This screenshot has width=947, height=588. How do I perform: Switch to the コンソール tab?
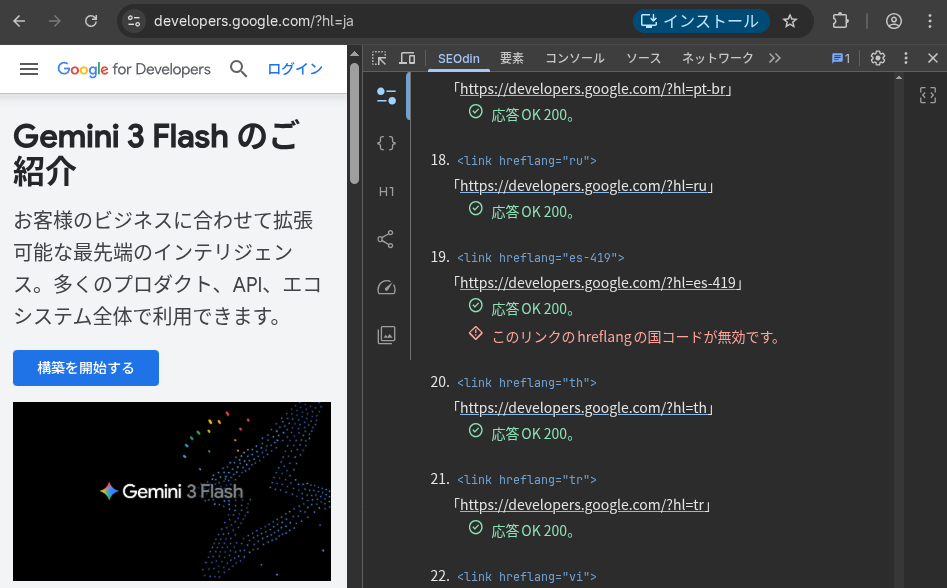[x=574, y=58]
